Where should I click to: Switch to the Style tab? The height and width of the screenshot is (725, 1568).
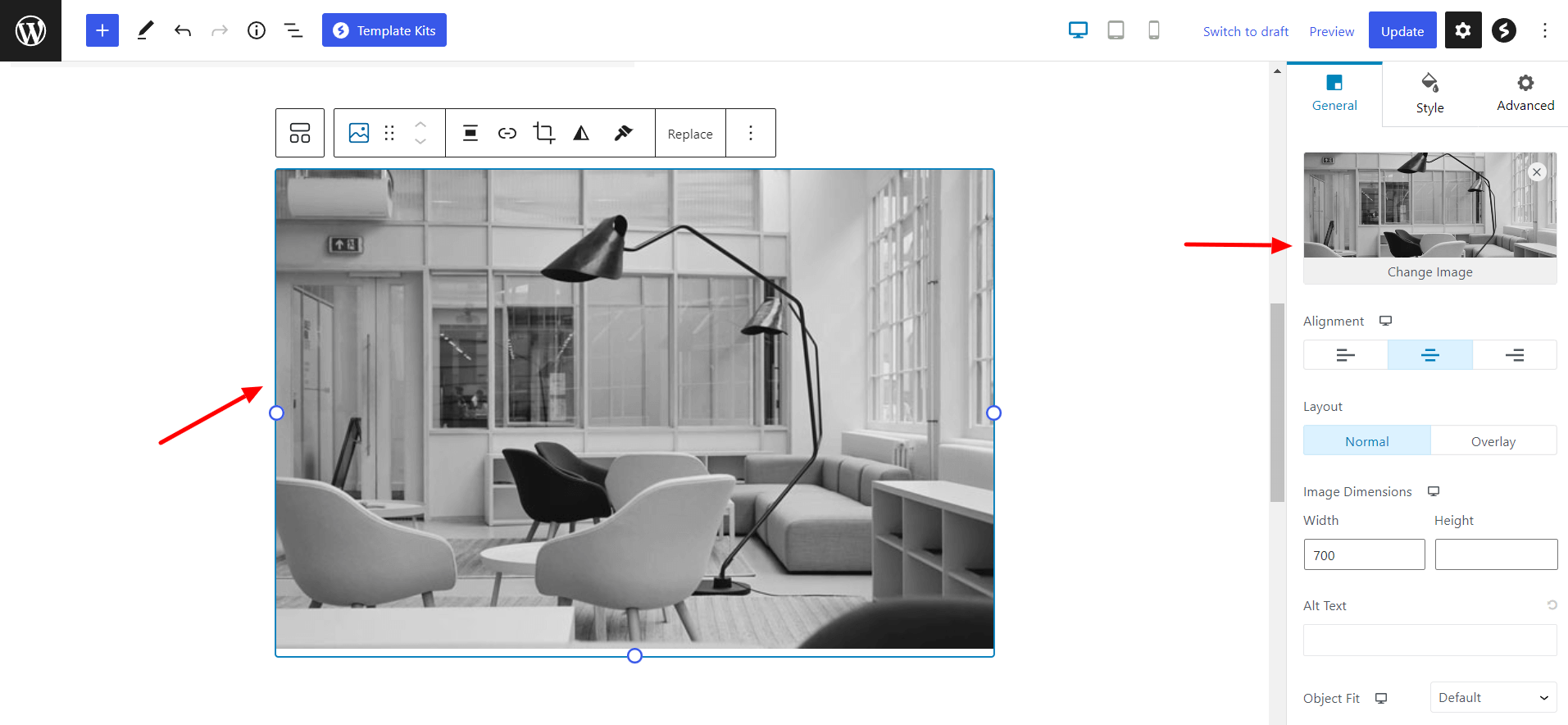point(1429,94)
